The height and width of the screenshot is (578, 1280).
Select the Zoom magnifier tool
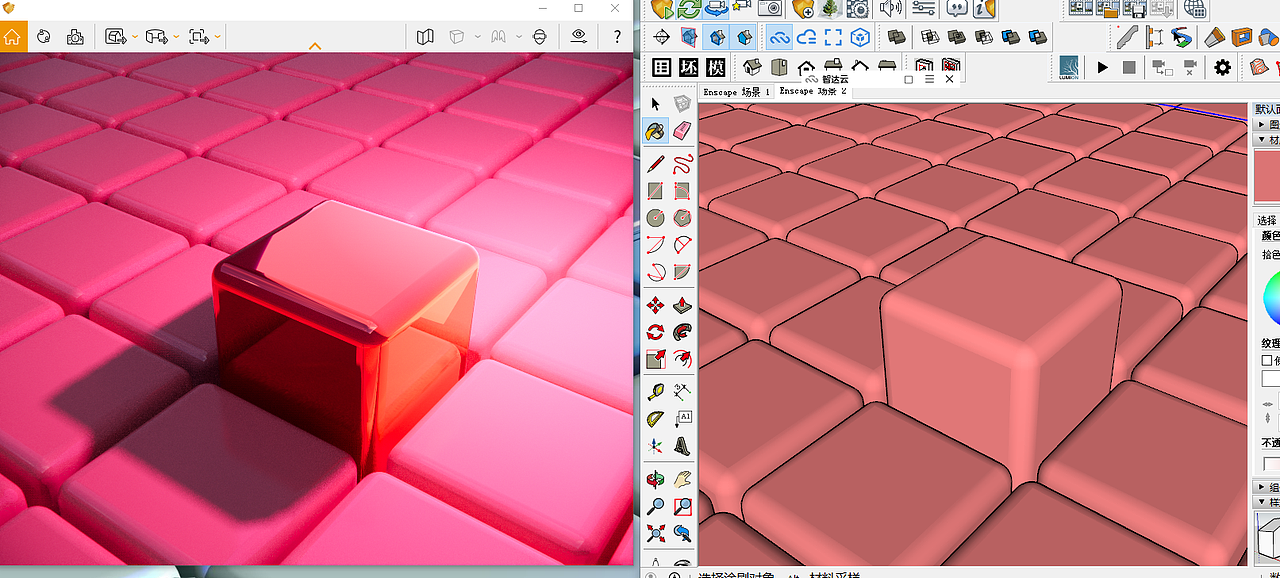(656, 506)
